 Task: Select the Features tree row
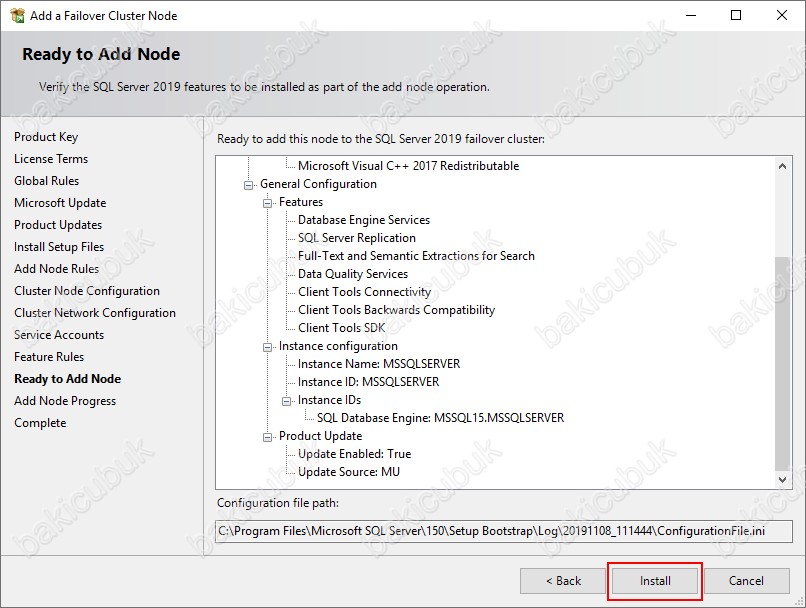pos(301,202)
